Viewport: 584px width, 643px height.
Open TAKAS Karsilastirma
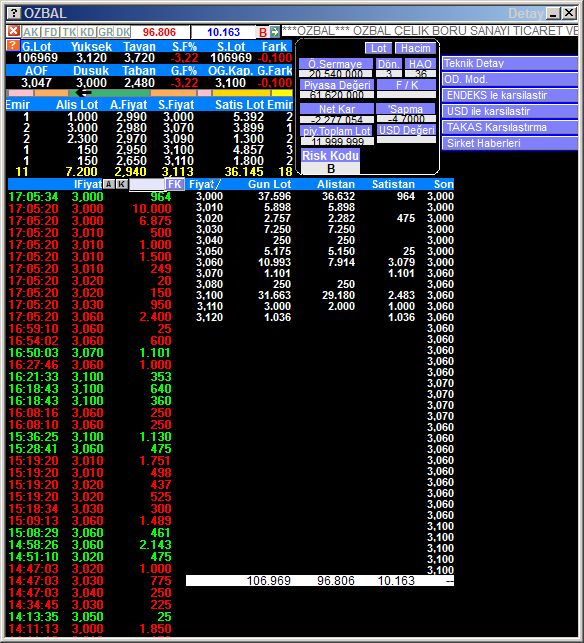coord(510,127)
